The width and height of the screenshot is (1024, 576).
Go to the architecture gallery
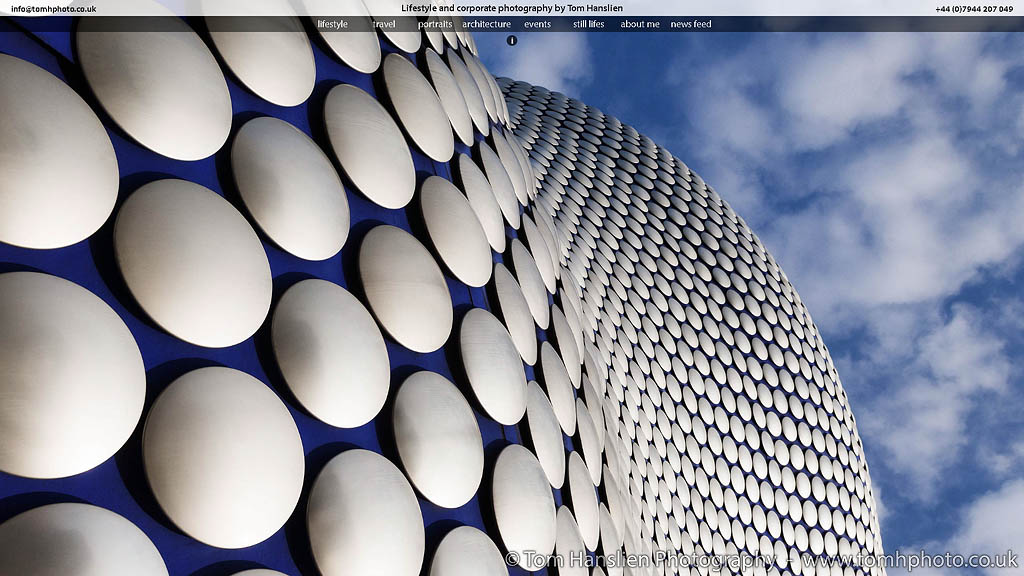[487, 24]
